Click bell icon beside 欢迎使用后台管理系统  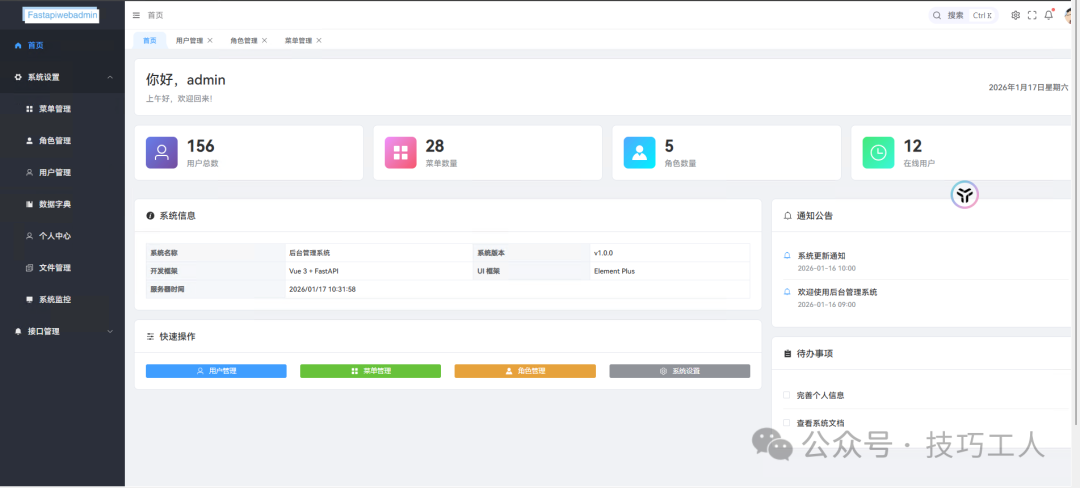pos(787,292)
